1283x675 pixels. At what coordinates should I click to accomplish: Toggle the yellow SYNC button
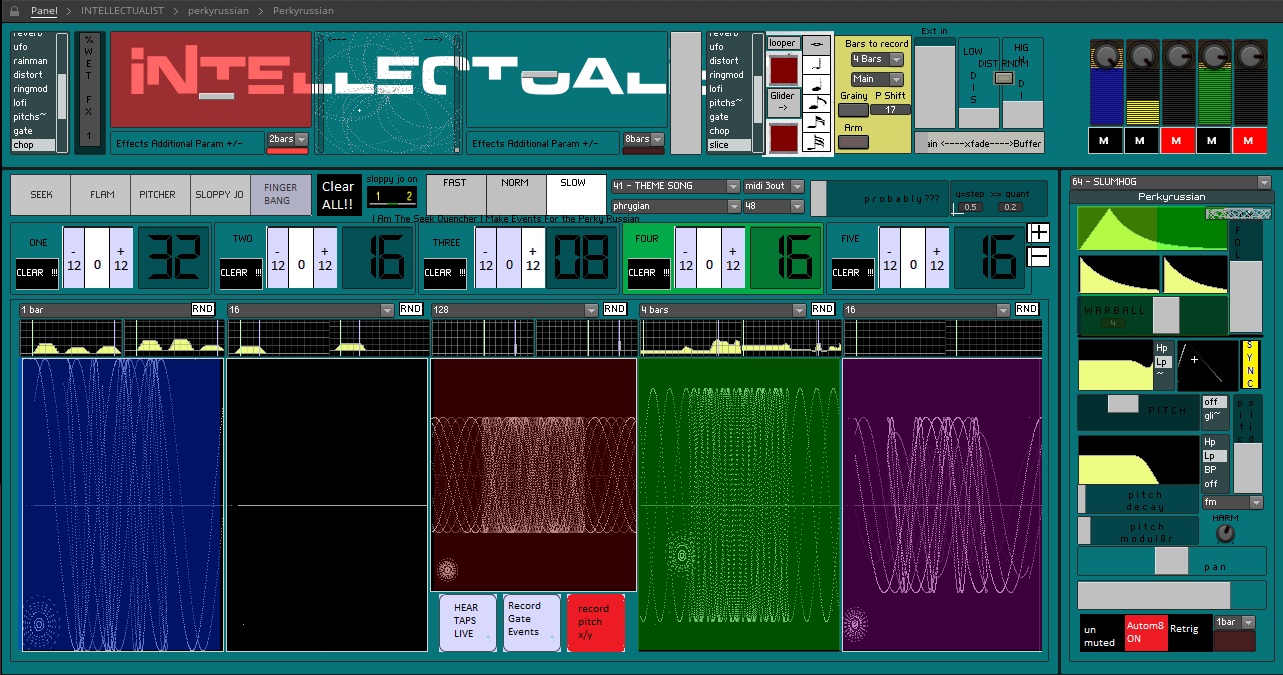(x=1249, y=365)
